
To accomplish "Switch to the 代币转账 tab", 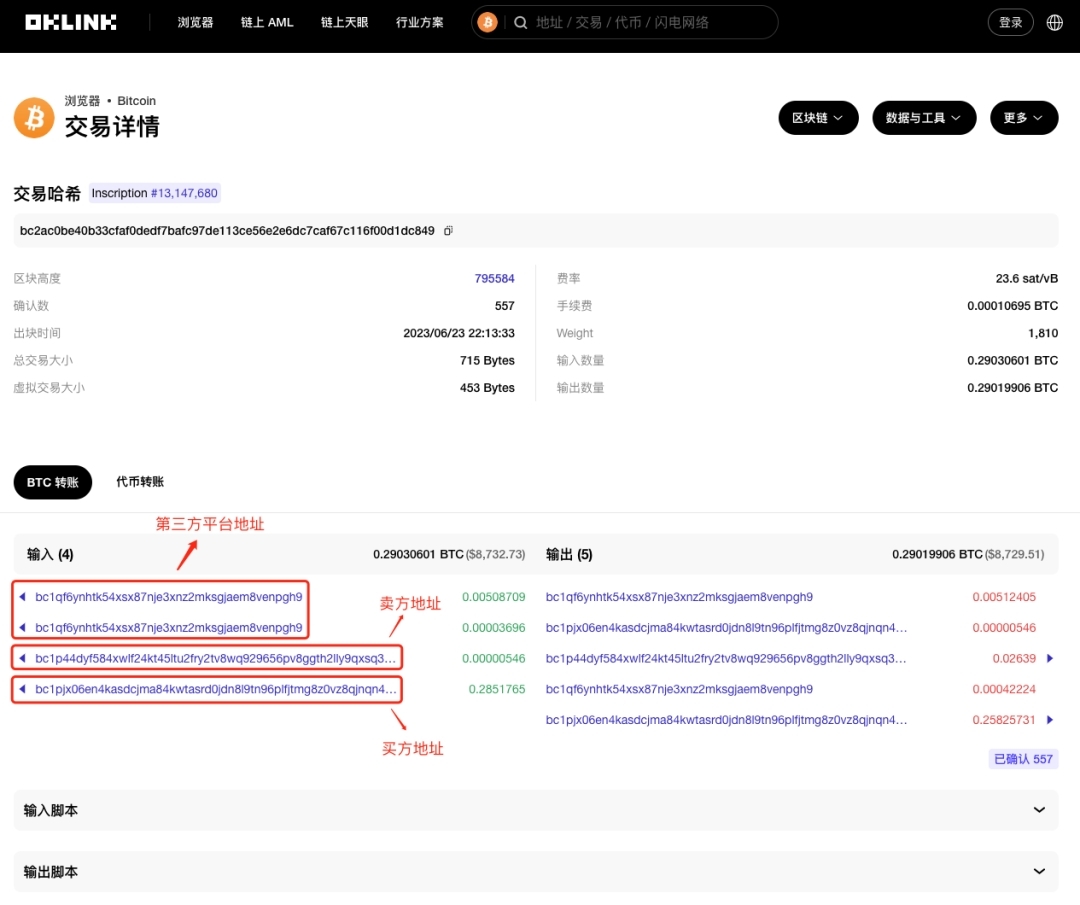I will point(140,481).
